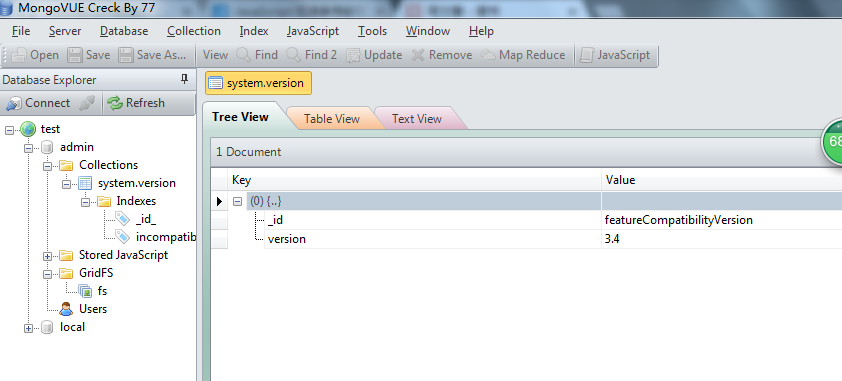Click the Connect button
The width and height of the screenshot is (842, 381).
coord(38,103)
